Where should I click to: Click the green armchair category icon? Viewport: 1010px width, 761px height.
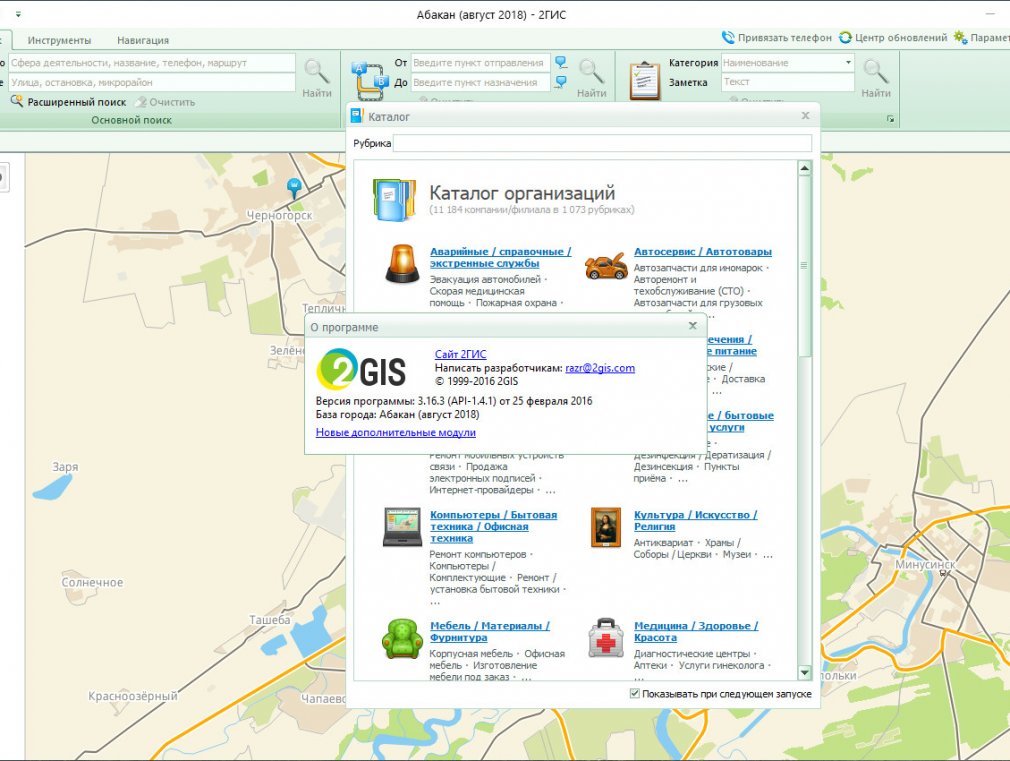pyautogui.click(x=402, y=639)
